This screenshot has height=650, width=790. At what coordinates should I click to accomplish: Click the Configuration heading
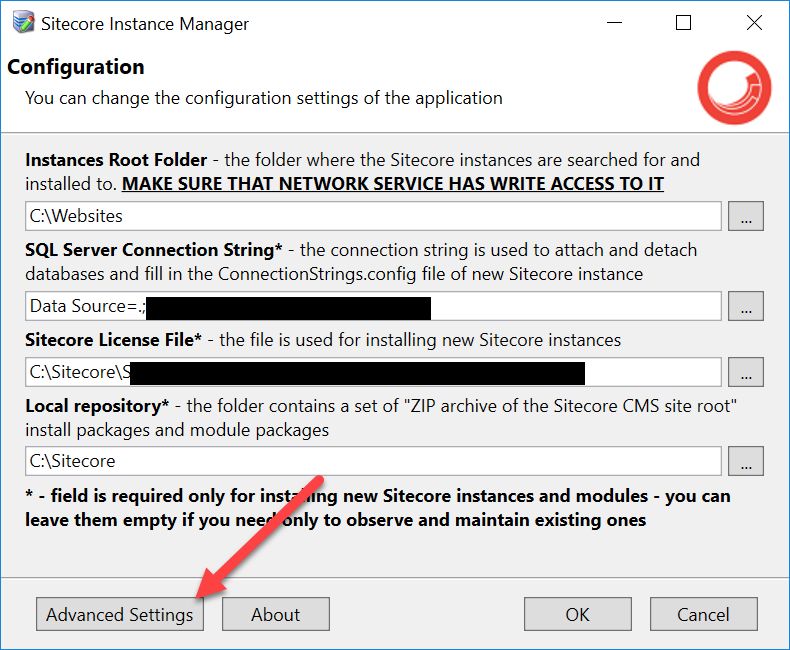click(x=76, y=67)
